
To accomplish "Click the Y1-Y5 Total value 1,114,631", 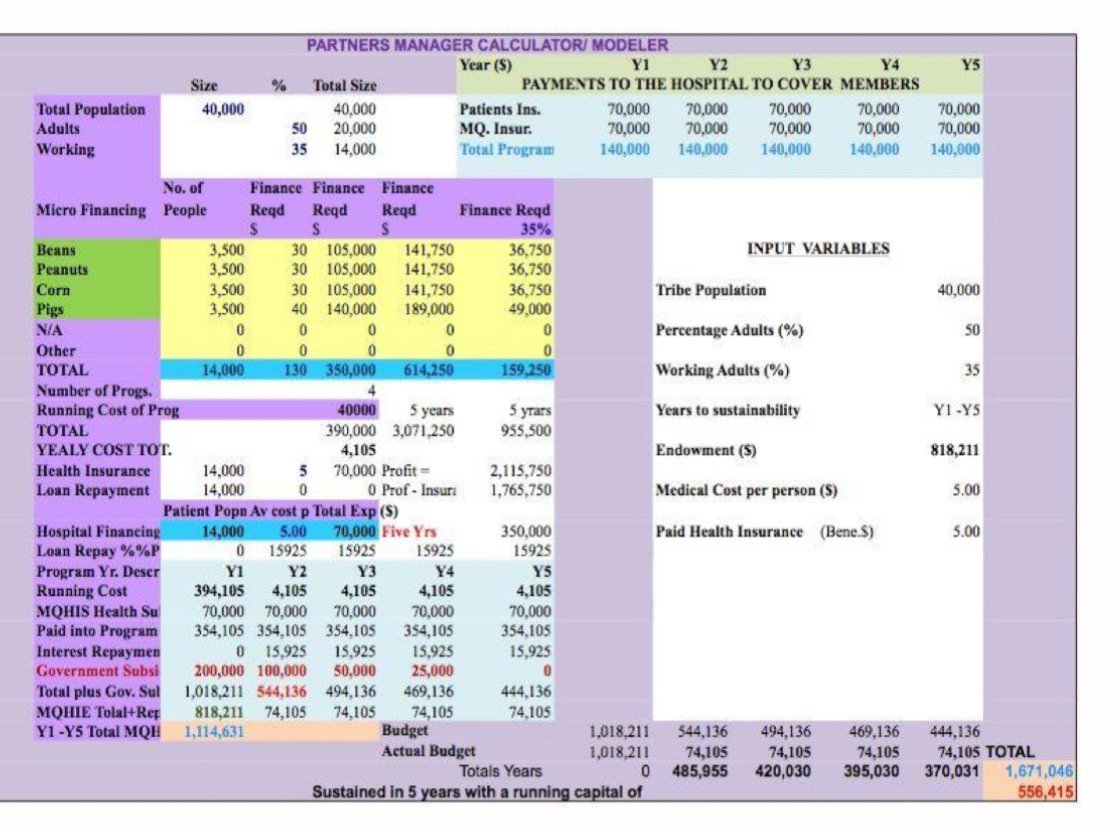I will click(216, 731).
